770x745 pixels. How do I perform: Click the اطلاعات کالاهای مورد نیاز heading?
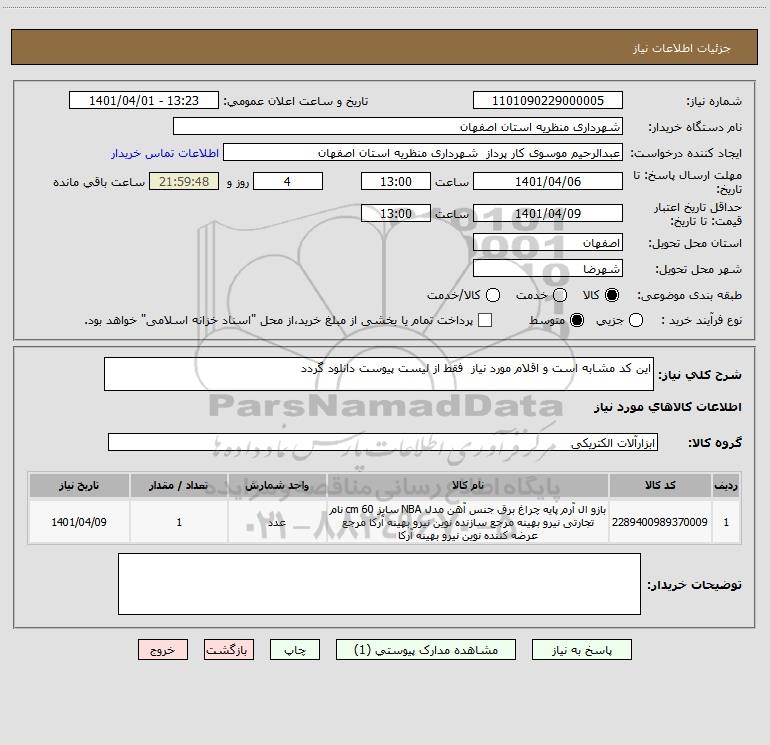click(x=667, y=407)
